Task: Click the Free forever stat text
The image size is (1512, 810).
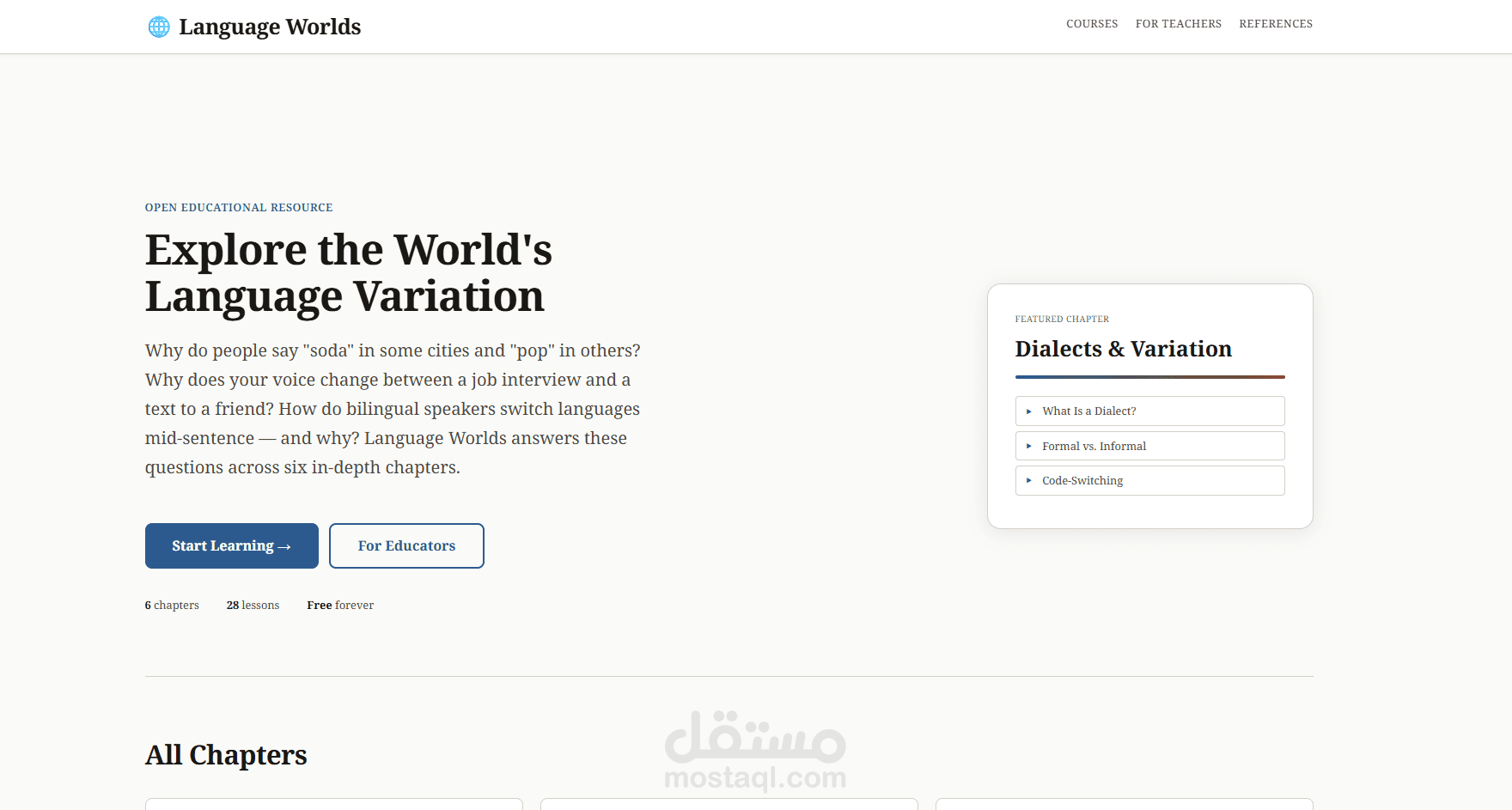Action: pos(339,605)
